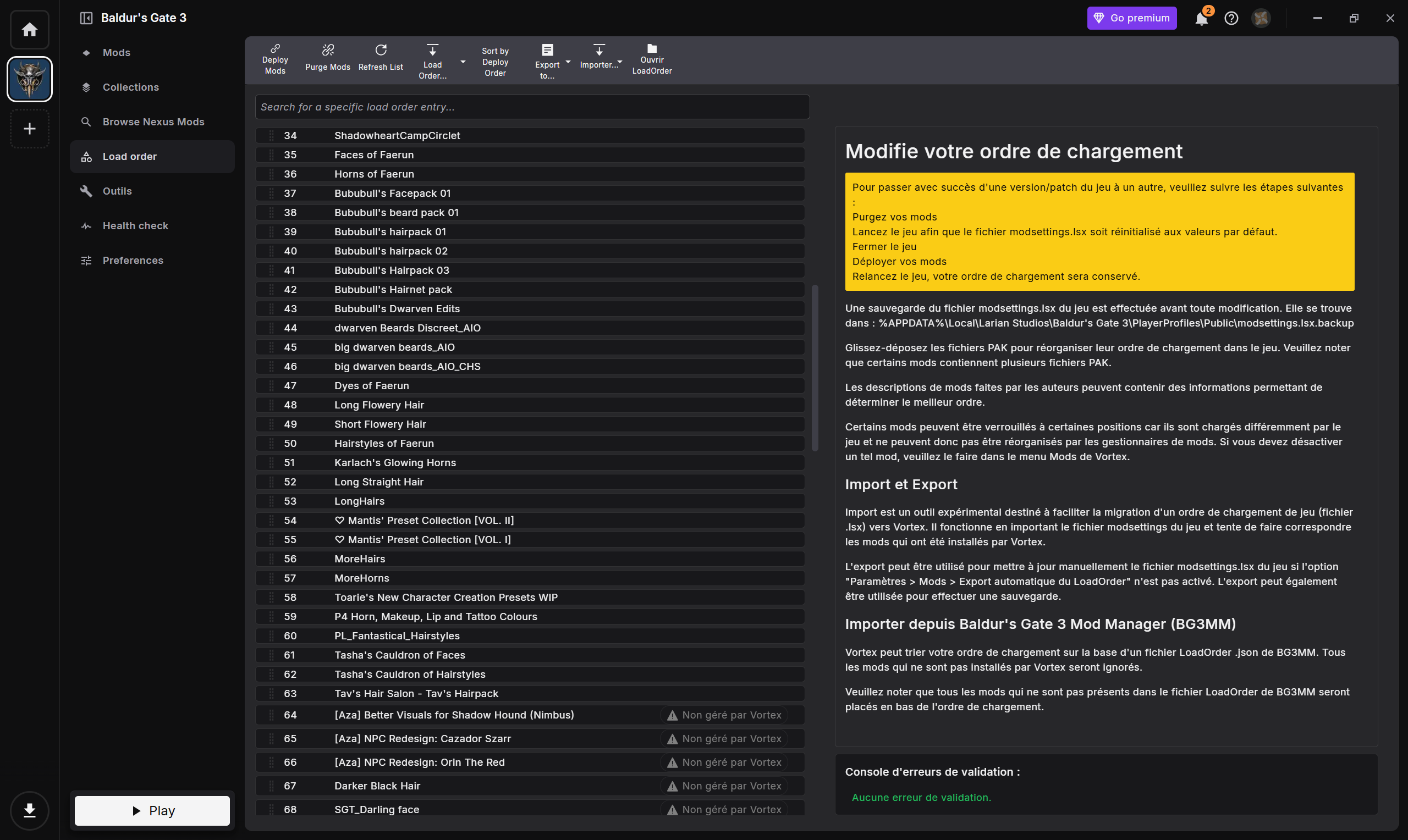The height and width of the screenshot is (840, 1408).
Task: Click the warning icon on SGT_Darling face row
Action: (x=672, y=810)
